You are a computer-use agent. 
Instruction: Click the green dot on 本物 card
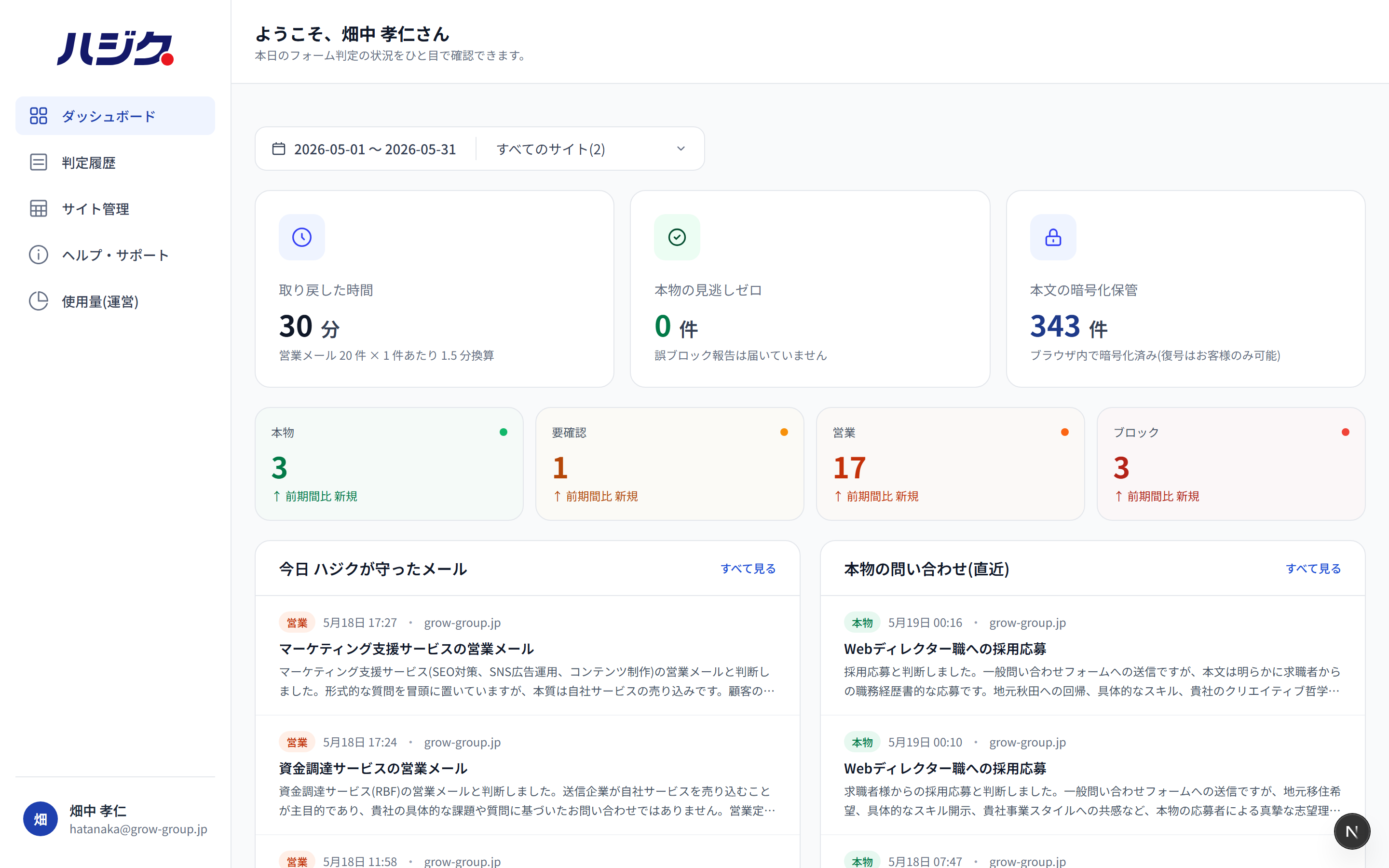tap(504, 432)
